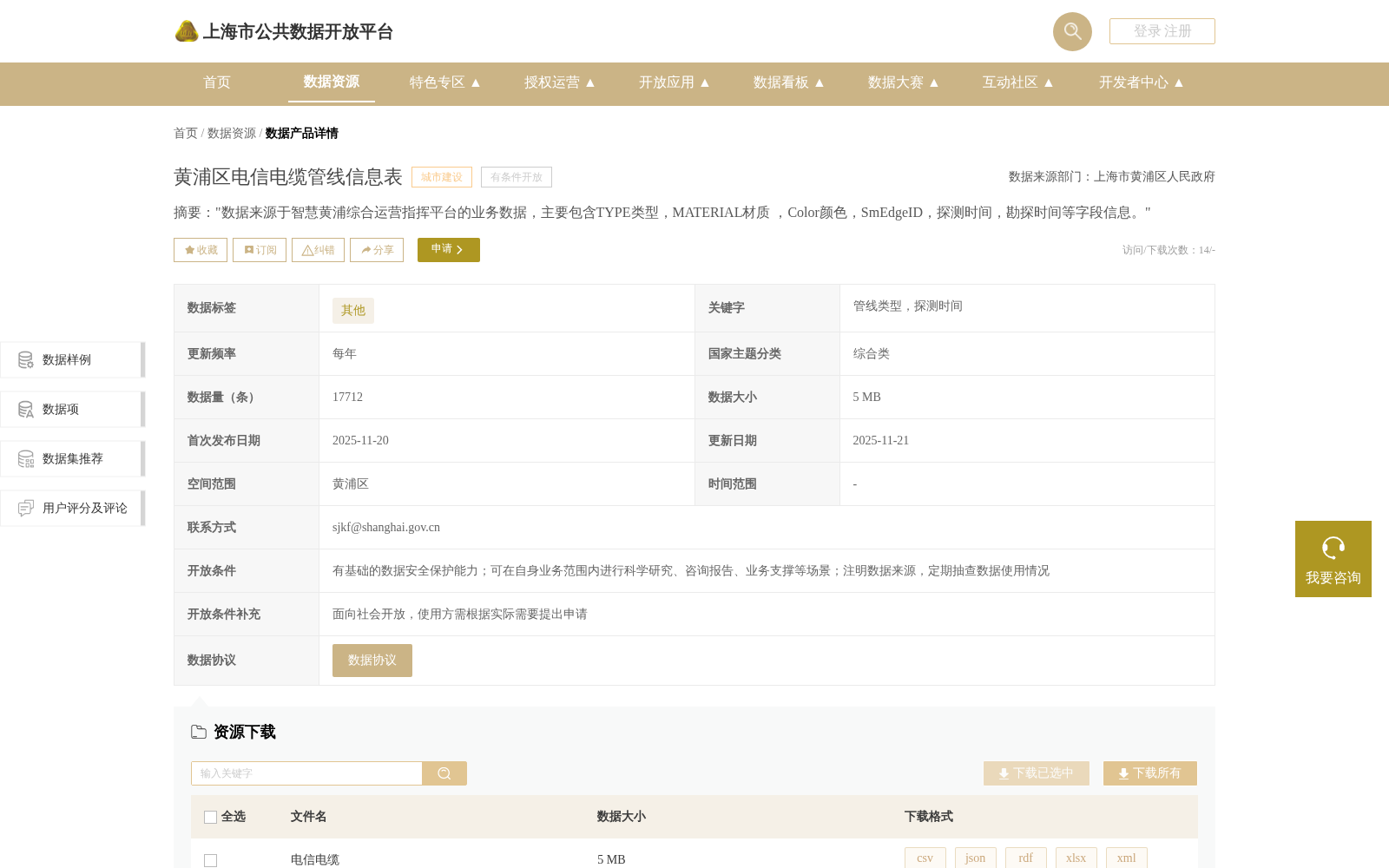Click the 电信电缆 file name
Screen dimensions: 1389x868
click(315, 860)
